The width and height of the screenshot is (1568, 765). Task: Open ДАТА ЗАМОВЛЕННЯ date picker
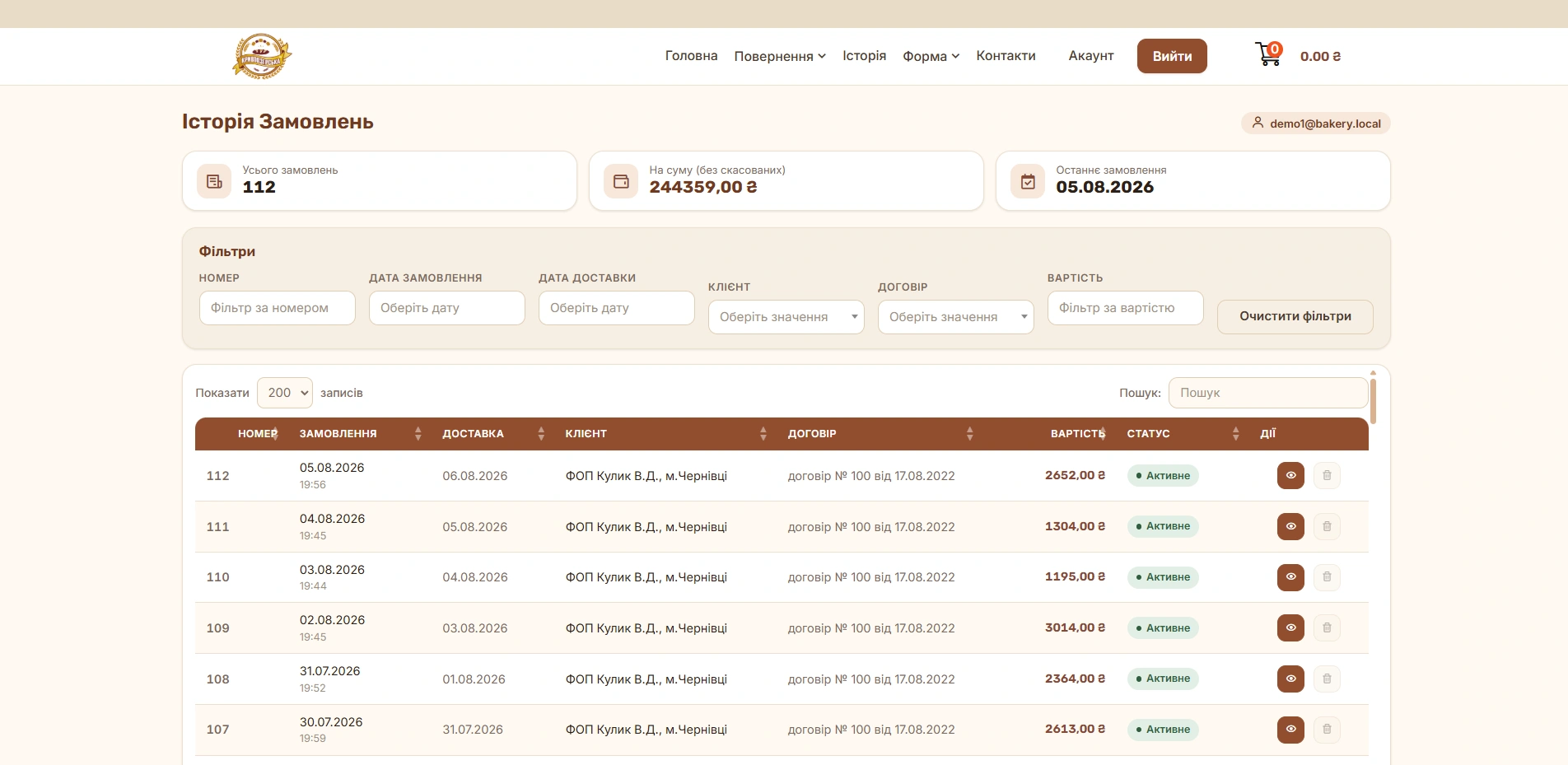(447, 308)
